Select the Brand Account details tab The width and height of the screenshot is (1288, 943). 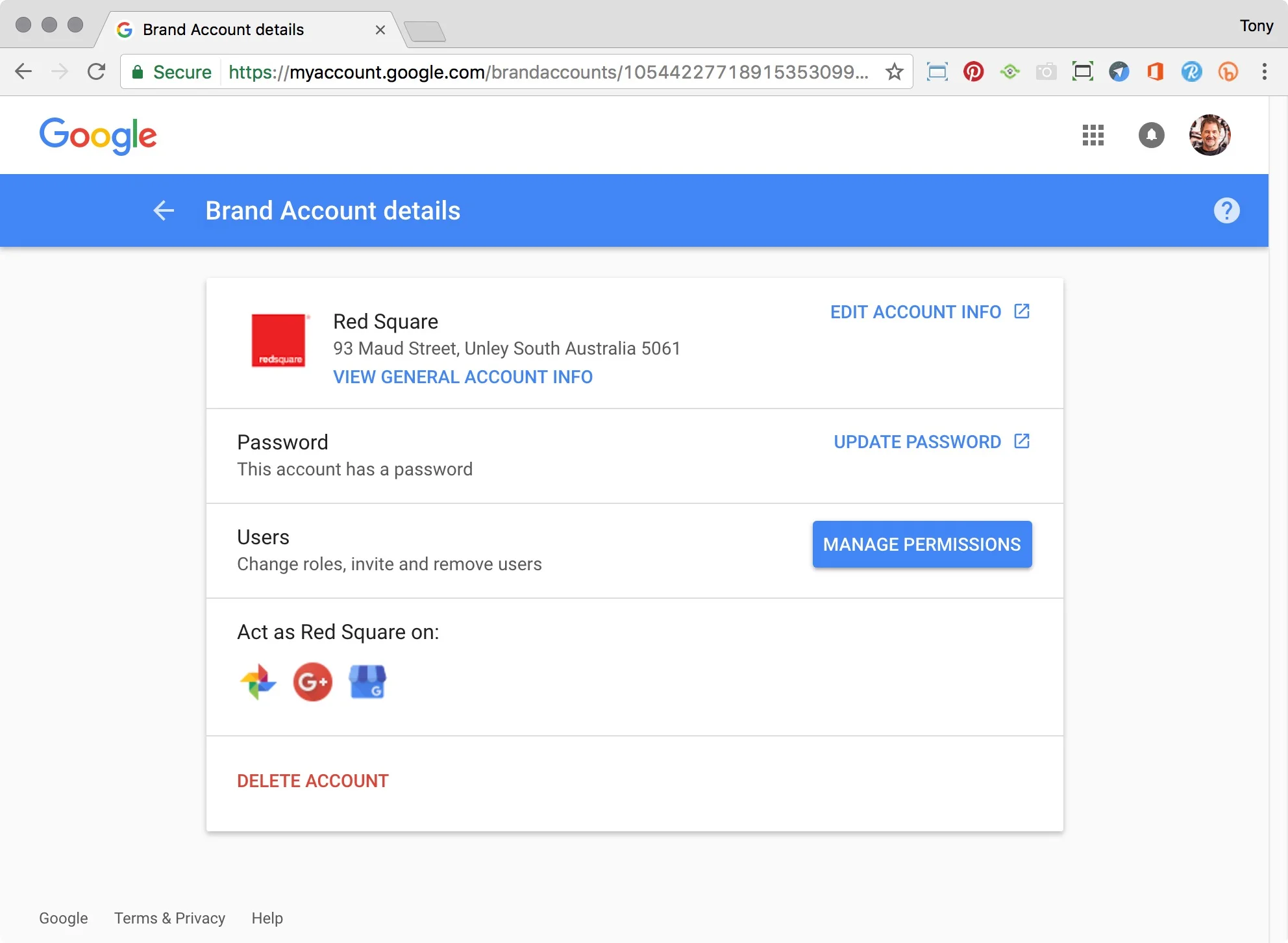(x=223, y=30)
